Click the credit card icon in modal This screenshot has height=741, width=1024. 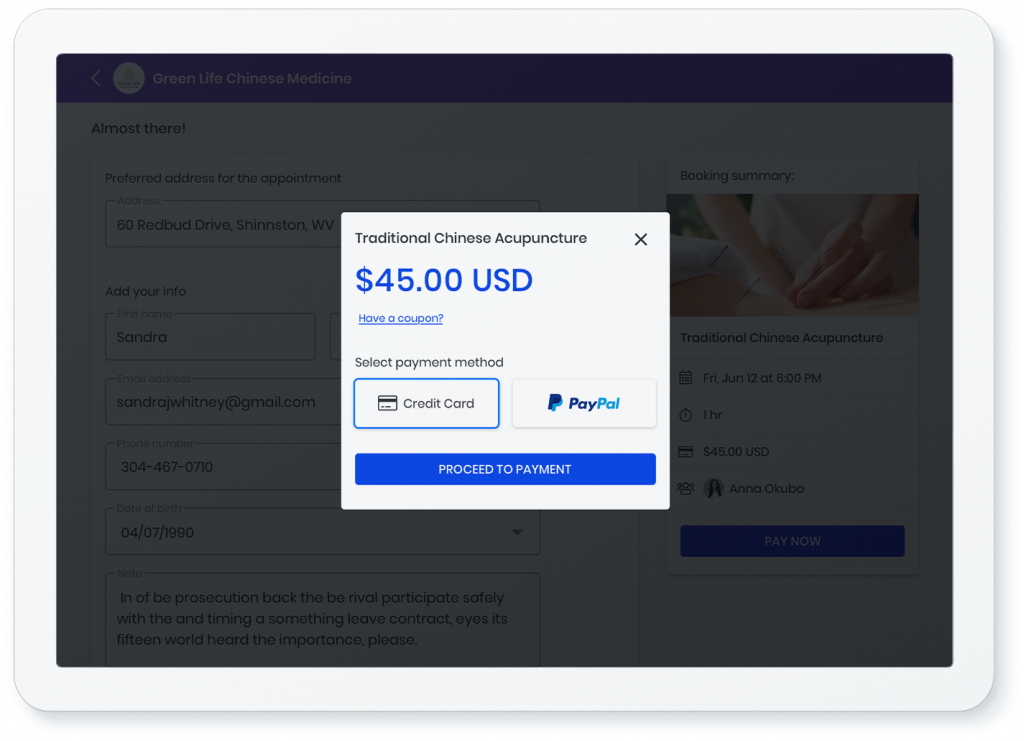coord(387,403)
